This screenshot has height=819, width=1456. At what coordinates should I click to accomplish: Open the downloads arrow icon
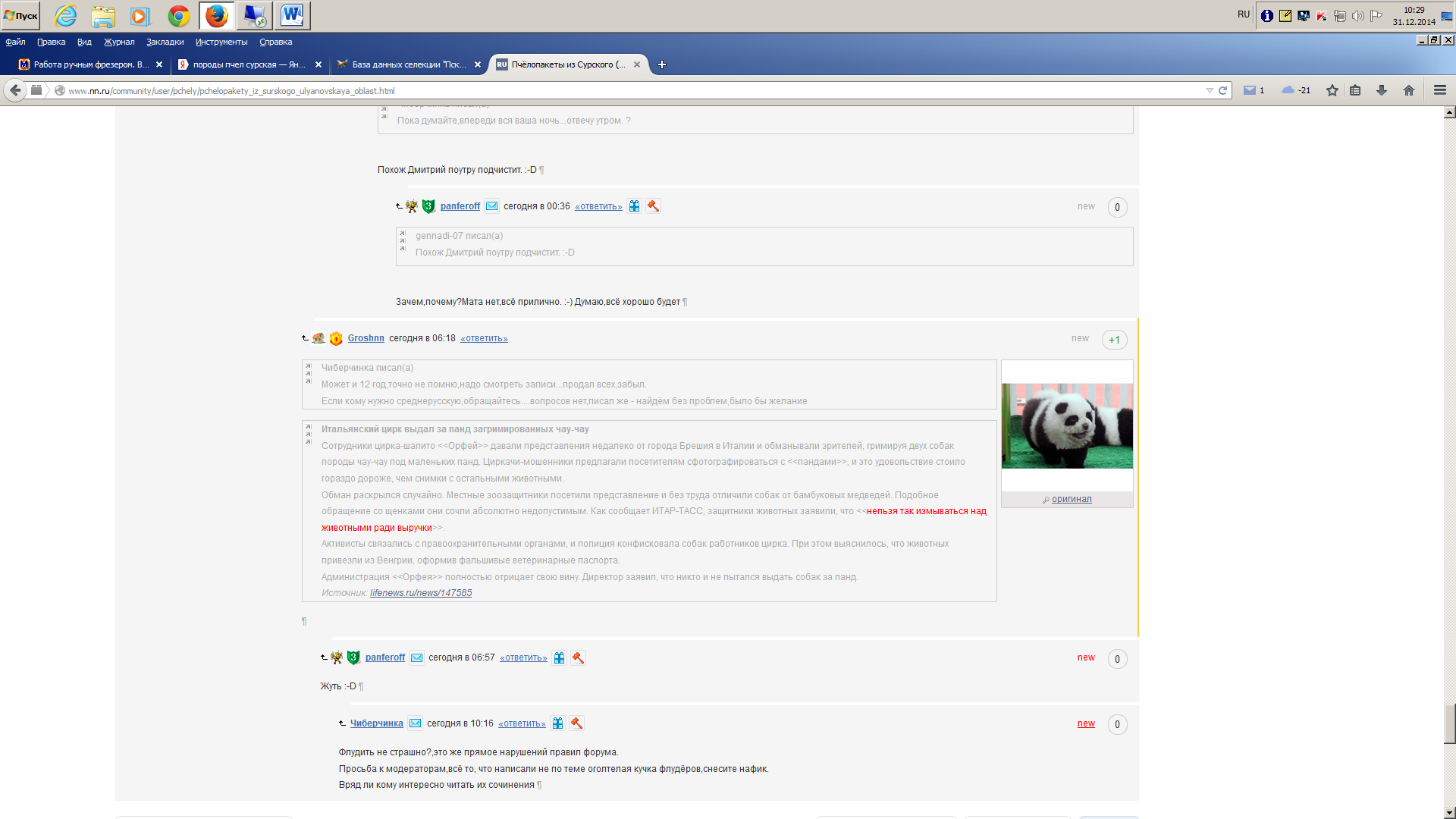[1382, 90]
